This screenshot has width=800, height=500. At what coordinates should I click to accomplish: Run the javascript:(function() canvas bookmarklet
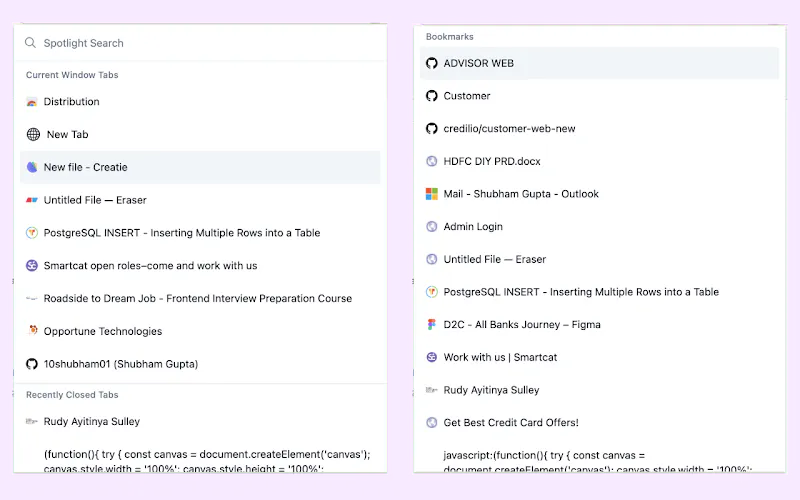599,461
